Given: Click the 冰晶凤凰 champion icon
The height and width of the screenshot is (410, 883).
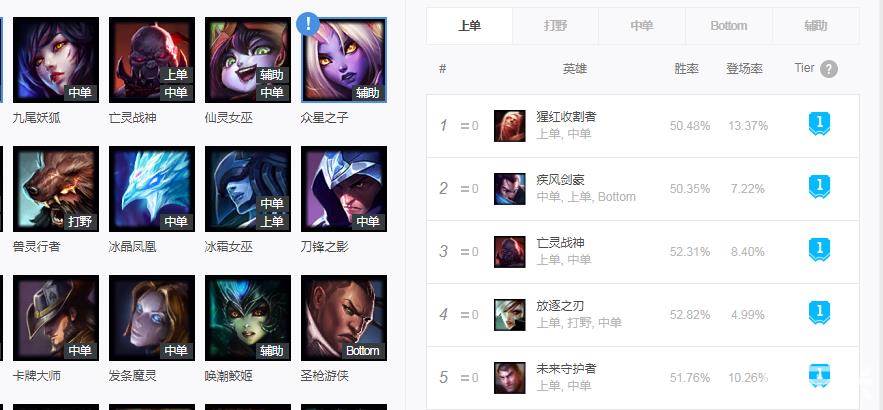Looking at the screenshot, I should pyautogui.click(x=152, y=189).
